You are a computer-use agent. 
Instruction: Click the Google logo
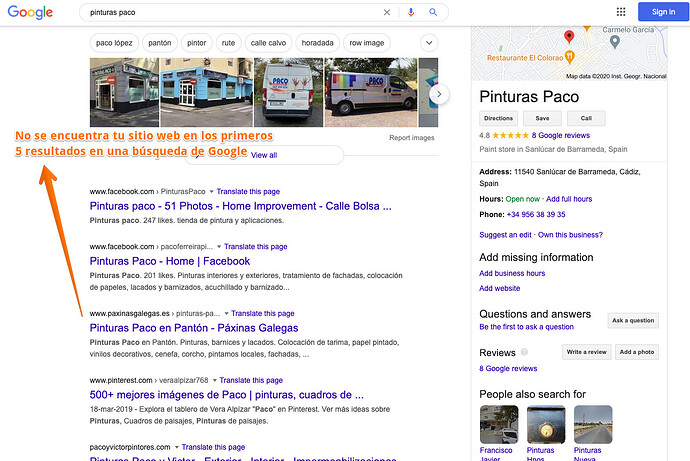tap(30, 12)
